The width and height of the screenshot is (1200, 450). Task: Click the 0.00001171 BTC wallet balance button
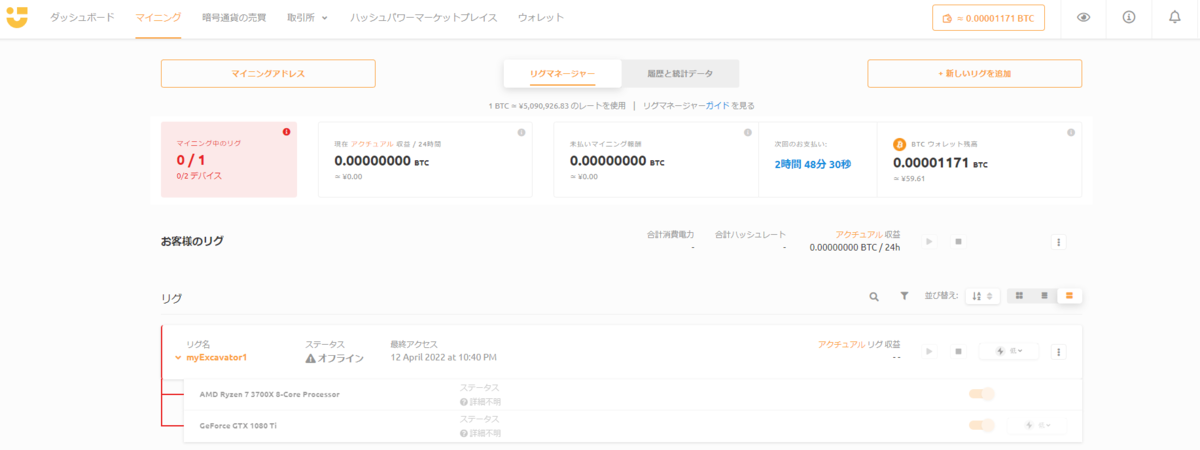coord(988,18)
